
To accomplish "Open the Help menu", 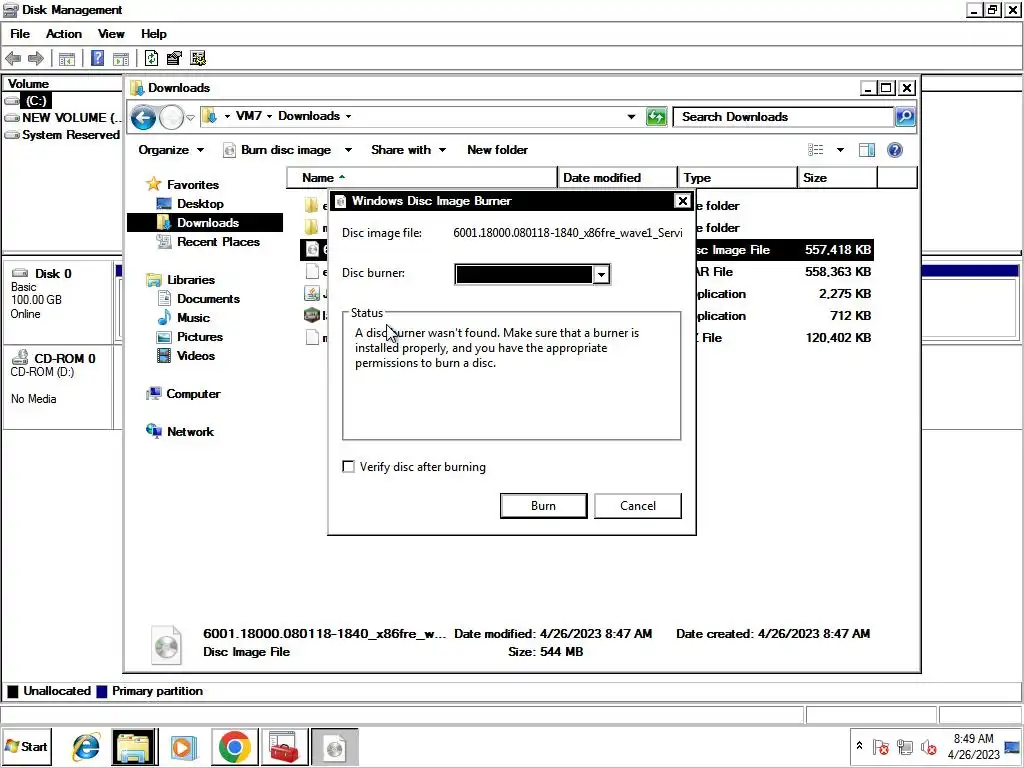I will click(x=153, y=34).
